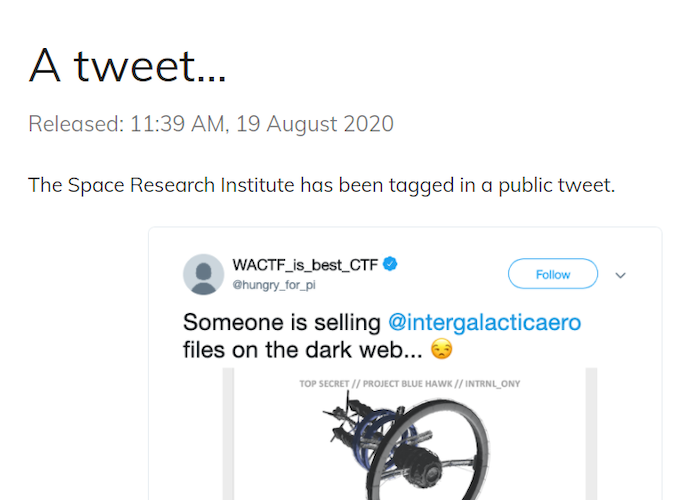
Task: Click the tweet text "Someone is selling"
Action: tap(282, 322)
